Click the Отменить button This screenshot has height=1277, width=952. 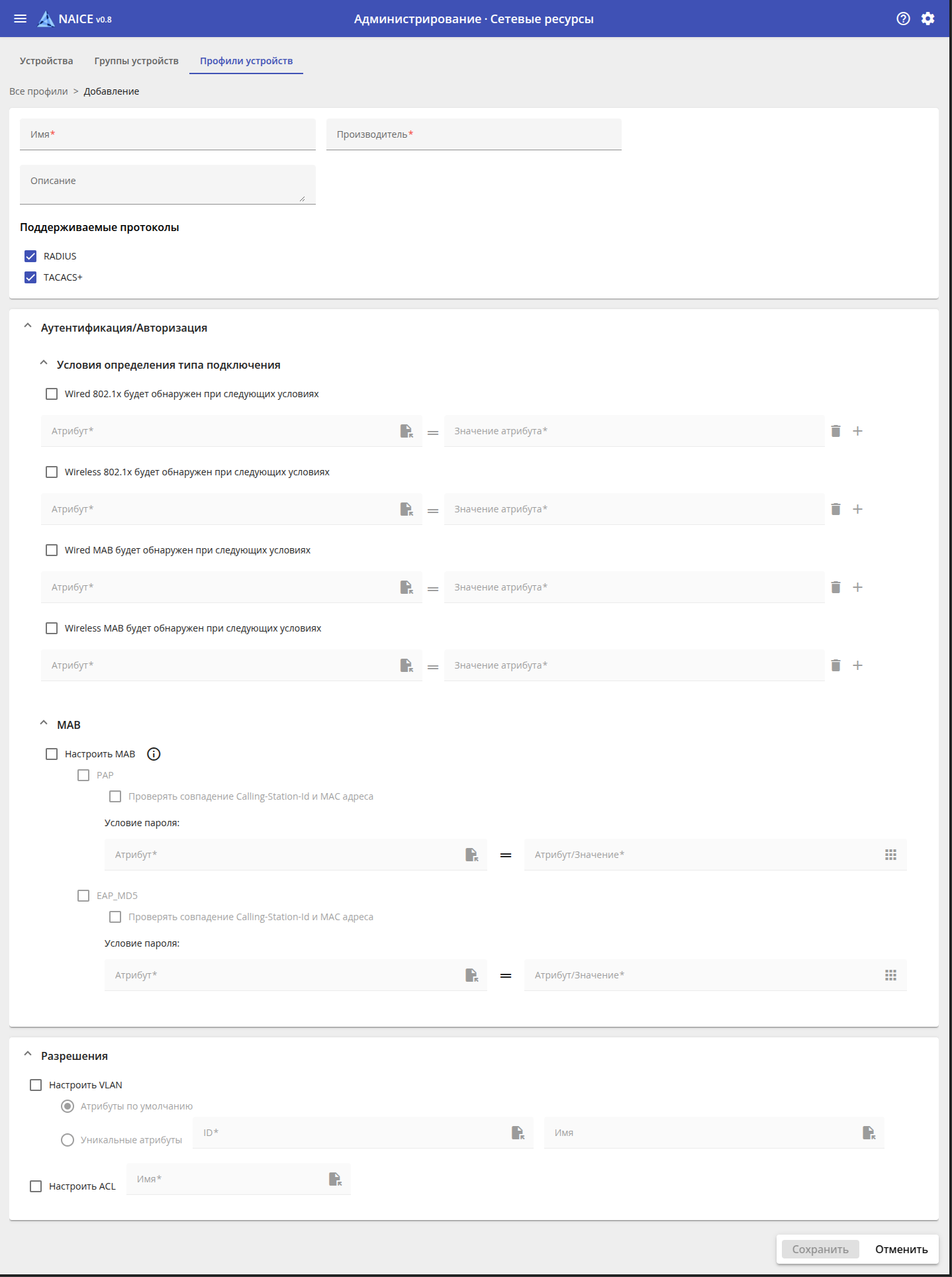[901, 1249]
